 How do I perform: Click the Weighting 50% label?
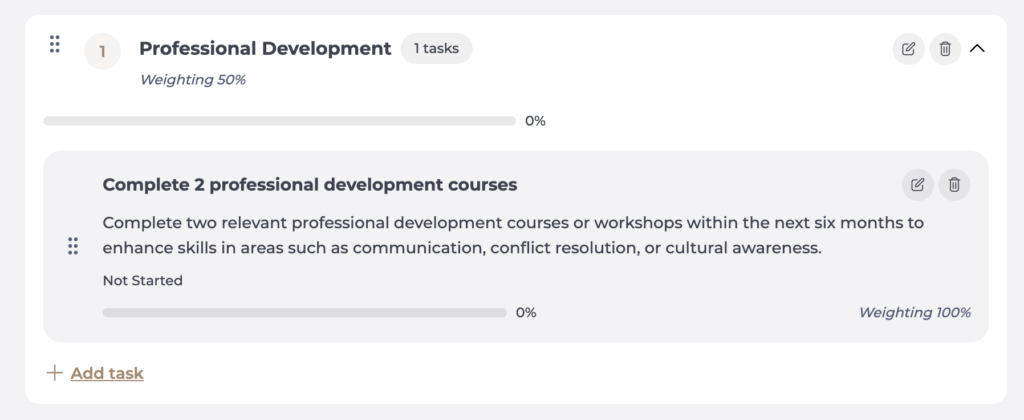(193, 80)
